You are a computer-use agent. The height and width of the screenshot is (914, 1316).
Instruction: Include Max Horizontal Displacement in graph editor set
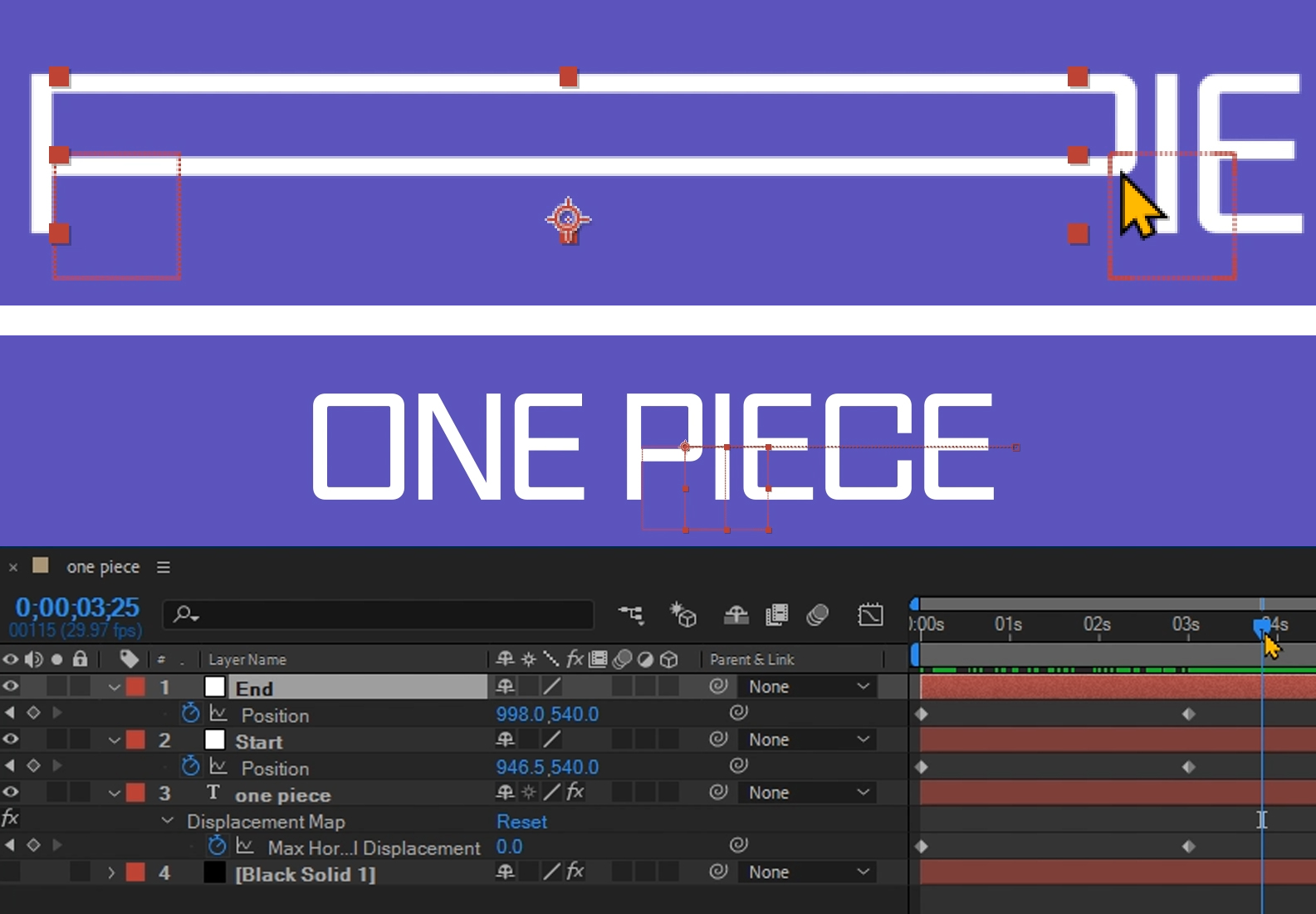click(245, 846)
